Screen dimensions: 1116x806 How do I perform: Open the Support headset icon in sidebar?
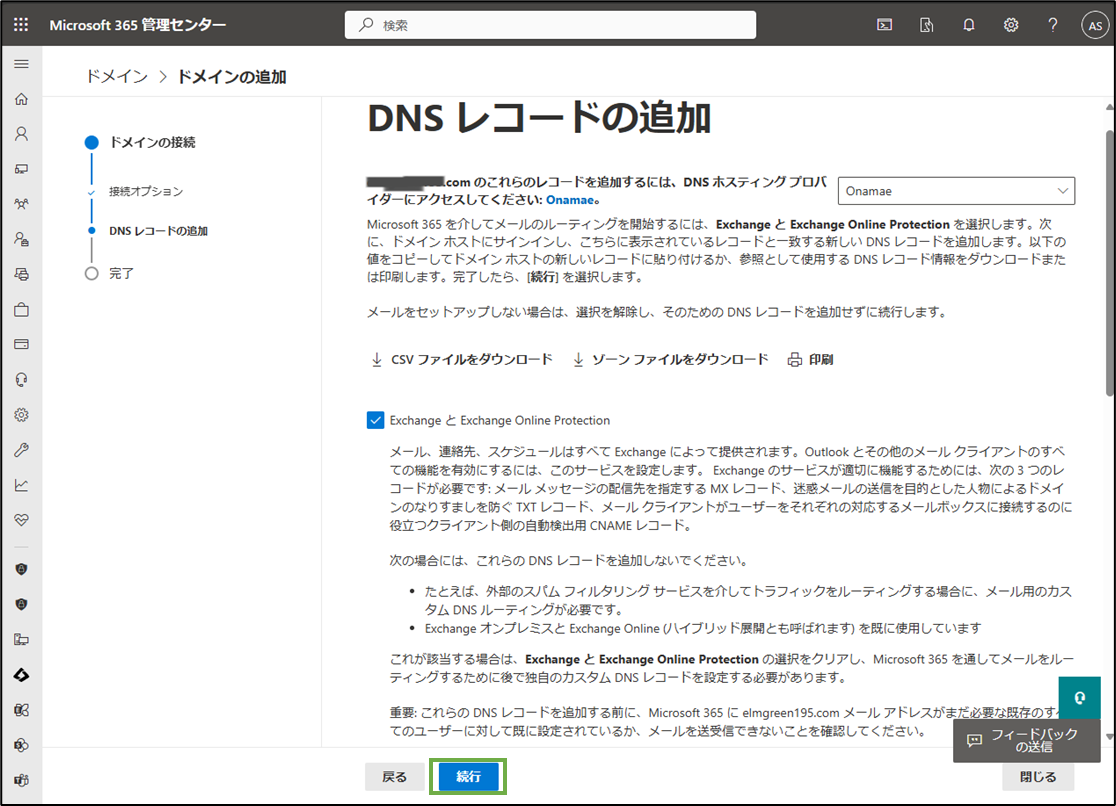point(21,380)
